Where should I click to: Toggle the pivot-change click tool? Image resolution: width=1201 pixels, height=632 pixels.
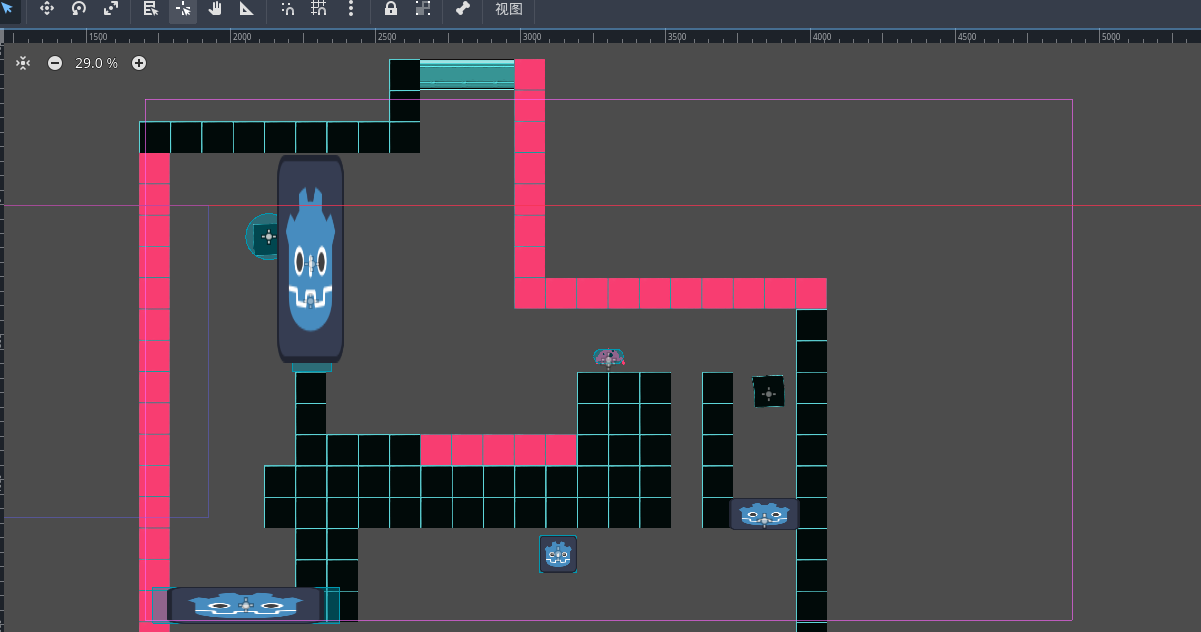(183, 9)
